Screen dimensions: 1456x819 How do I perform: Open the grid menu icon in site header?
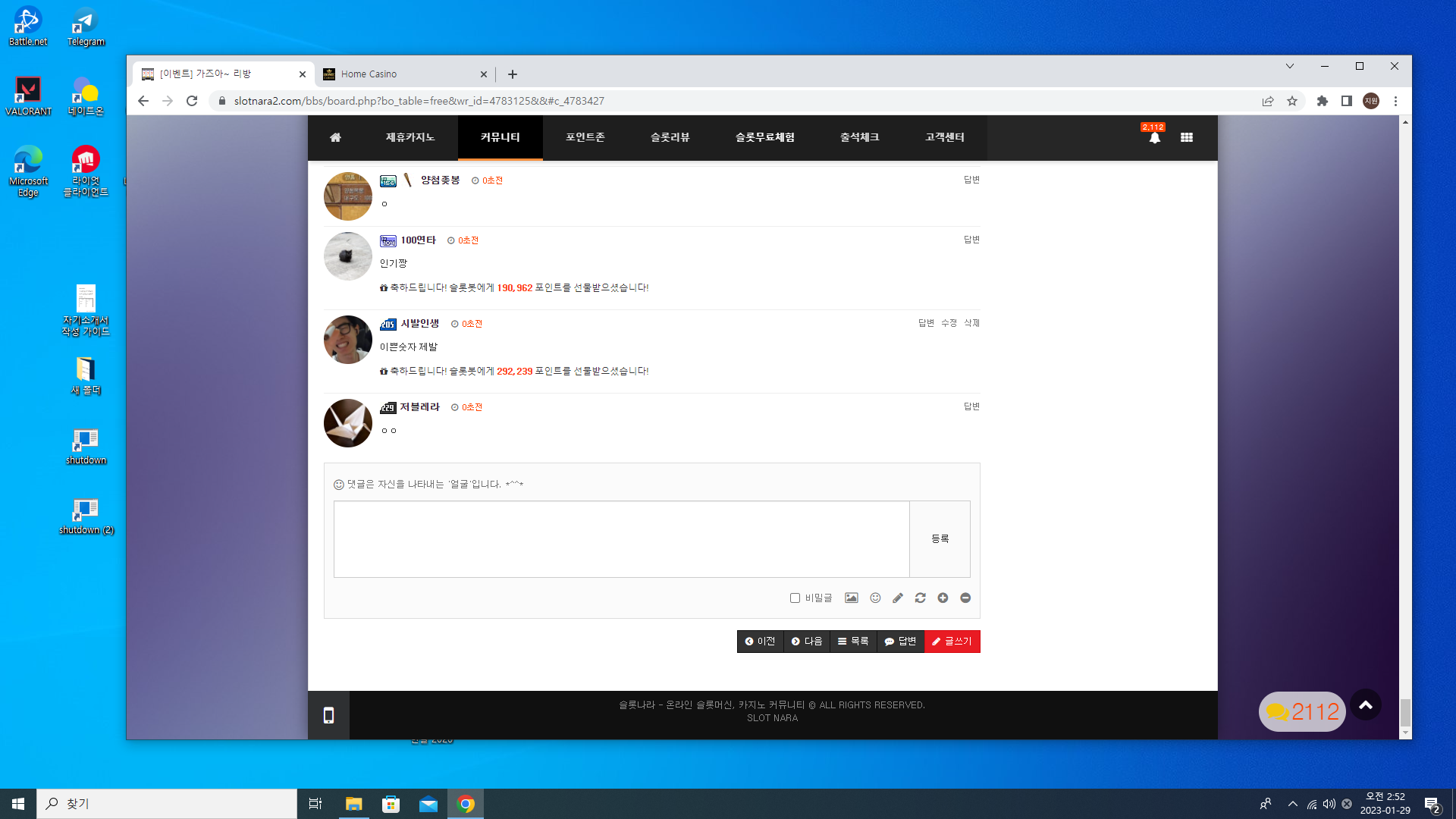click(1187, 137)
